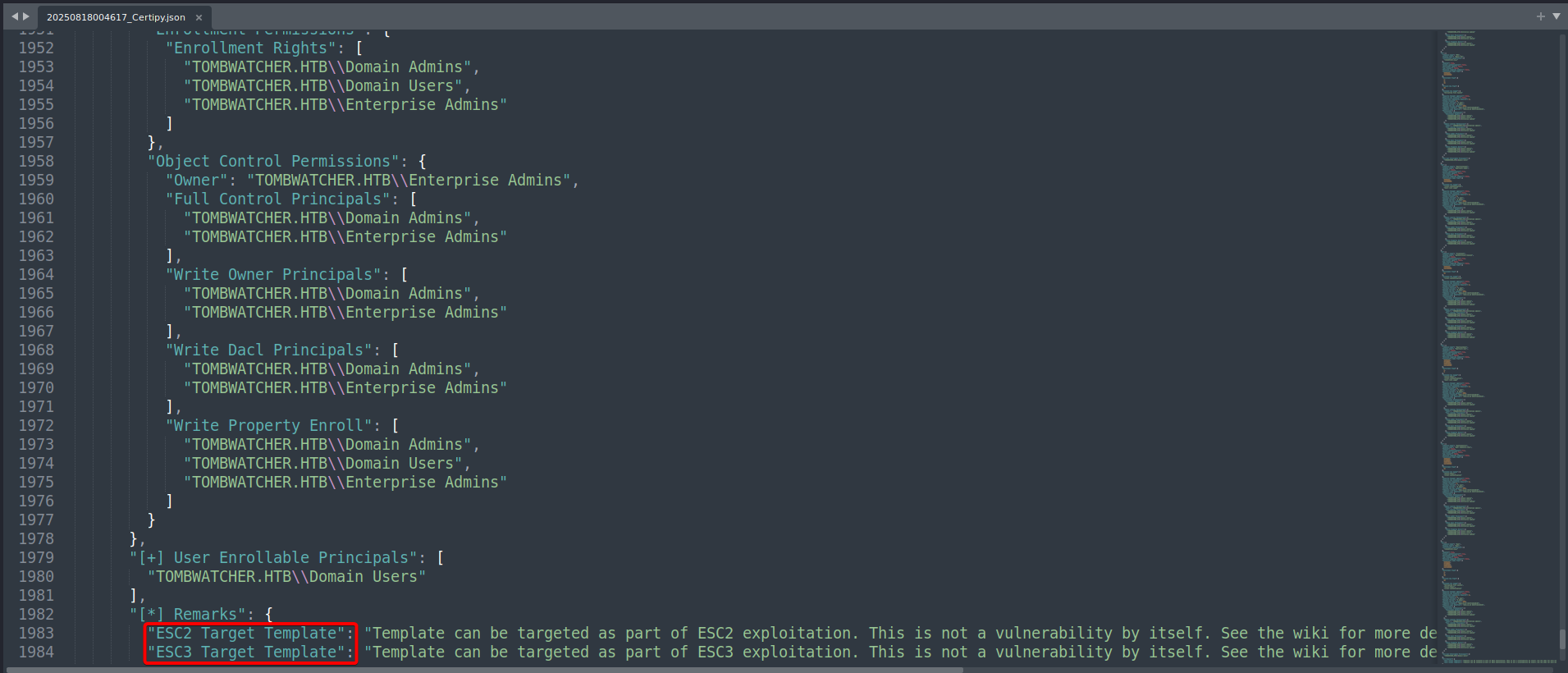This screenshot has width=1568, height=673.
Task: Add a new tab with plus icon
Action: (1540, 16)
